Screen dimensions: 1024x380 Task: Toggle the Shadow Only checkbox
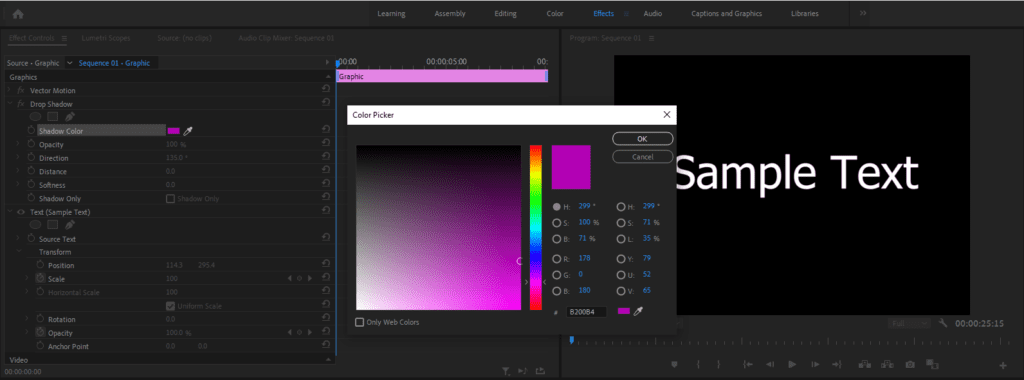tap(170, 198)
